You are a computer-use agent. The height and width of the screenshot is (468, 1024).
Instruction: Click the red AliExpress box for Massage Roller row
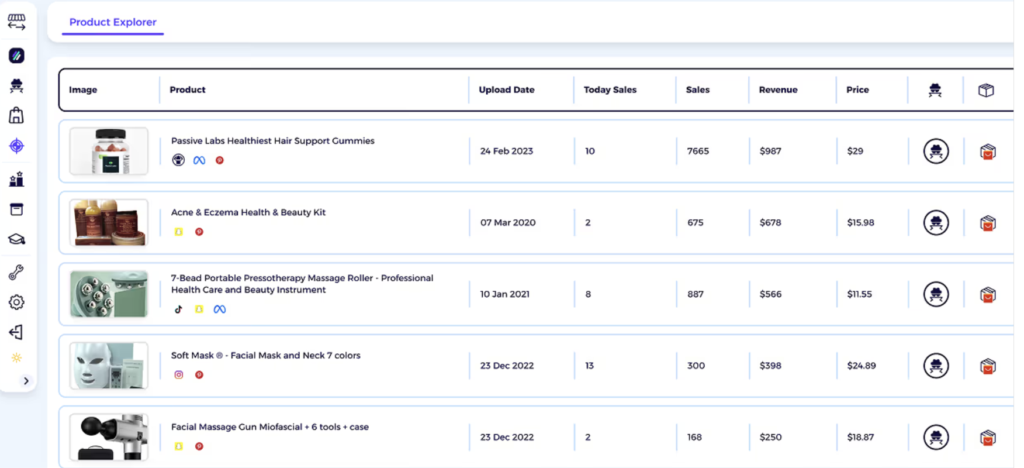click(x=988, y=294)
